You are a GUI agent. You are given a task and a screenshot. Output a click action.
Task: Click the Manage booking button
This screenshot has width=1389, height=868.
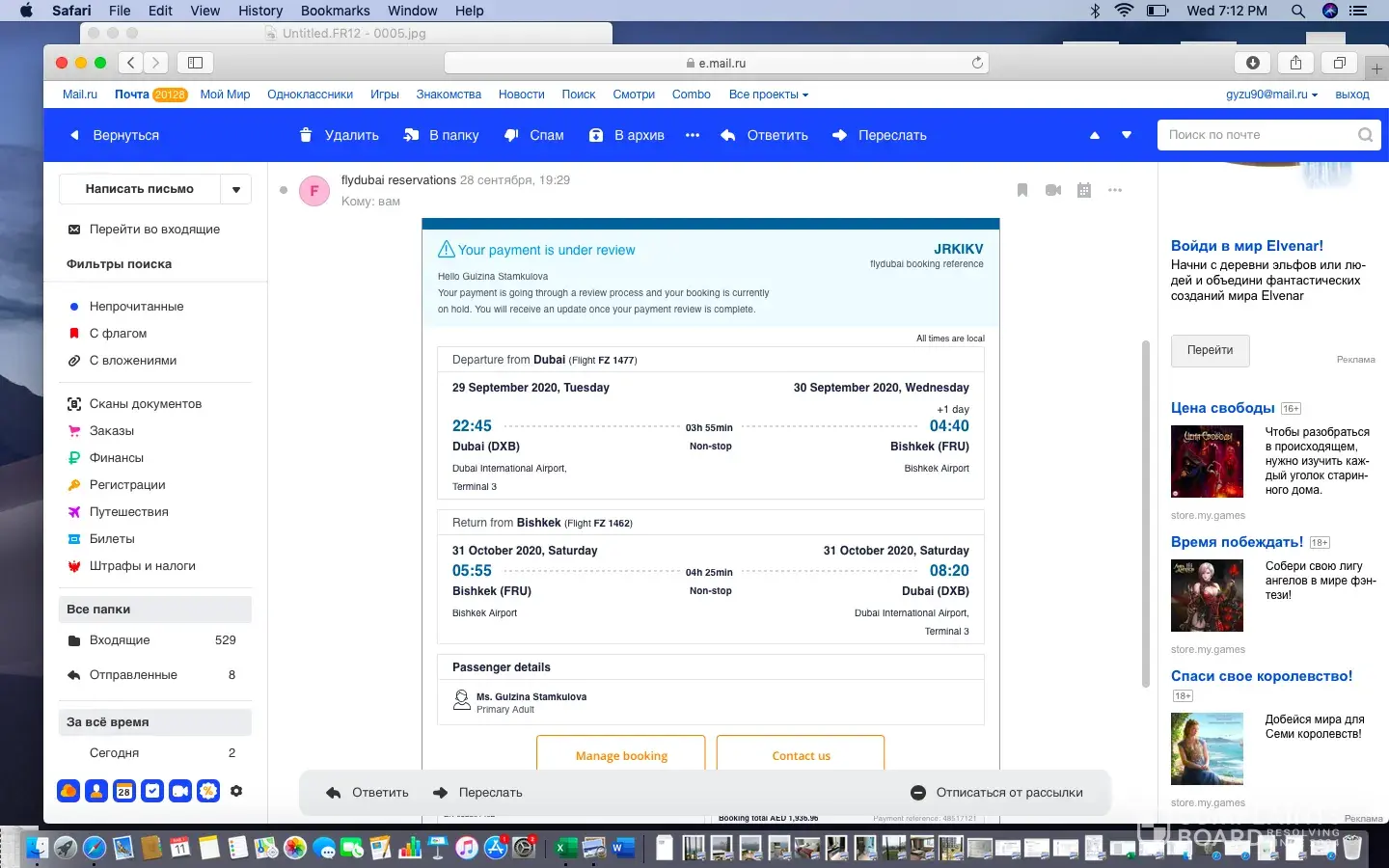[621, 755]
